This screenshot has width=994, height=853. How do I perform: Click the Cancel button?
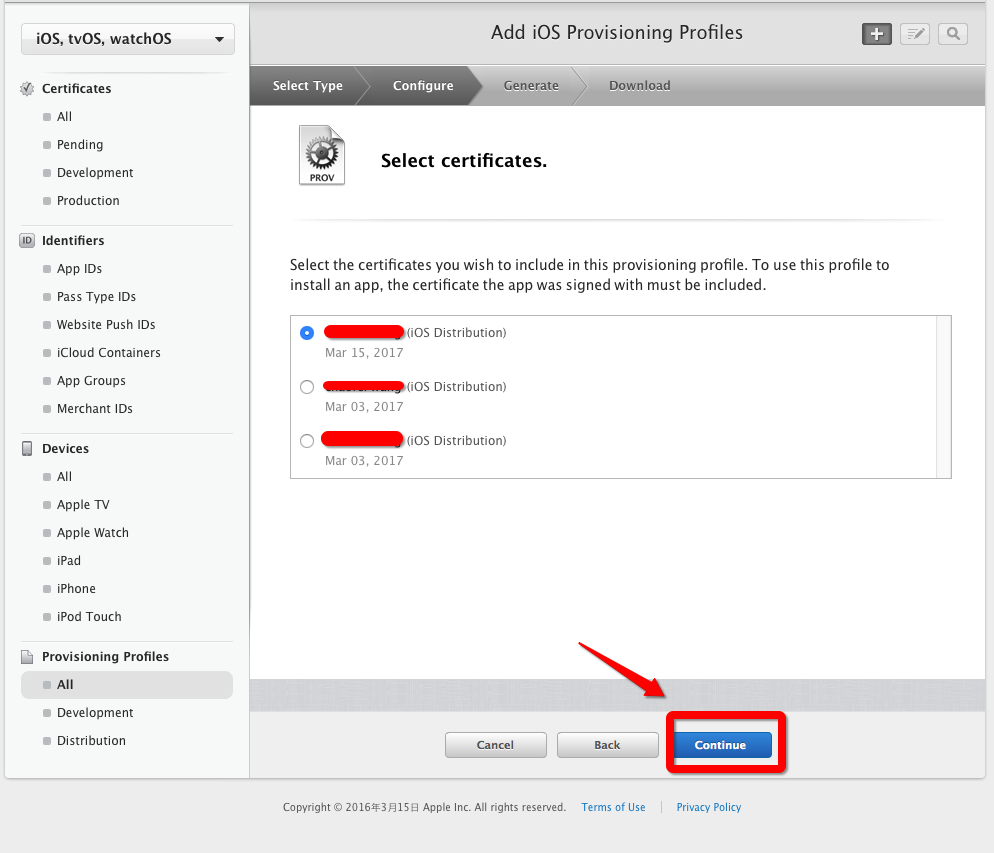495,745
